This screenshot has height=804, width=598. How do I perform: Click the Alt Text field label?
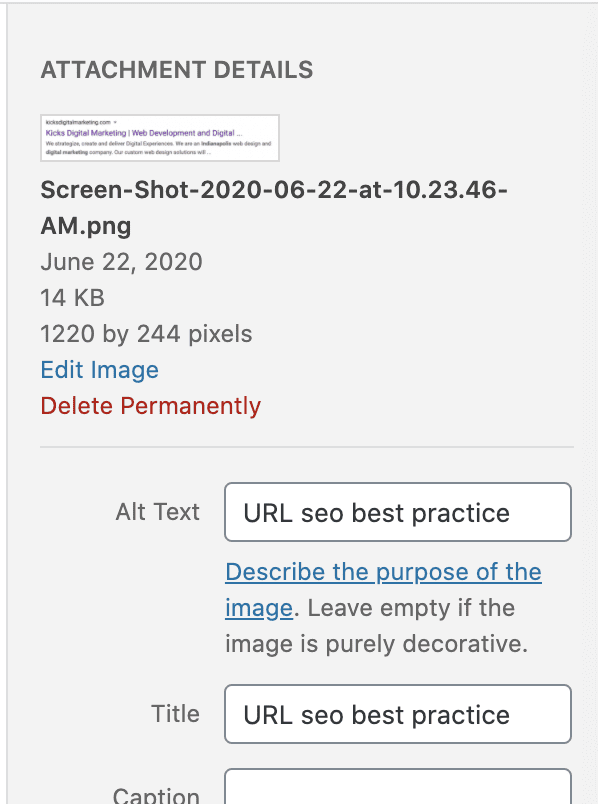(157, 512)
